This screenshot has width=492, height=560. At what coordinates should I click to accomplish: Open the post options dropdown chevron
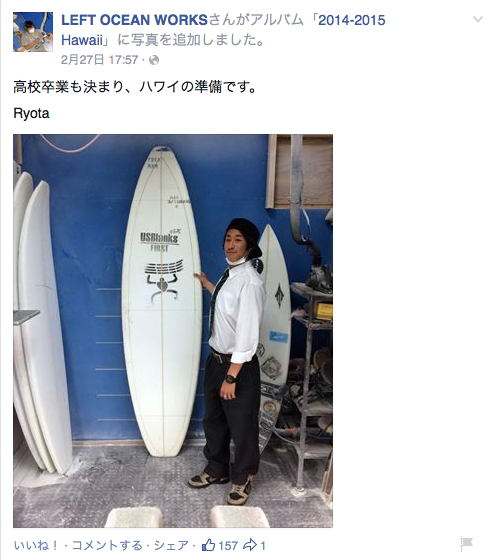coord(478,19)
